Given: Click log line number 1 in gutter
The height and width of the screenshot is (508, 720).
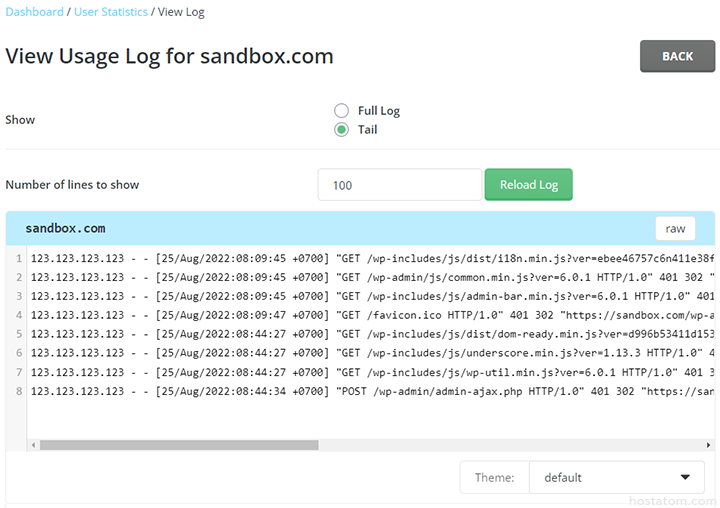Looking at the screenshot, I should [x=18, y=258].
